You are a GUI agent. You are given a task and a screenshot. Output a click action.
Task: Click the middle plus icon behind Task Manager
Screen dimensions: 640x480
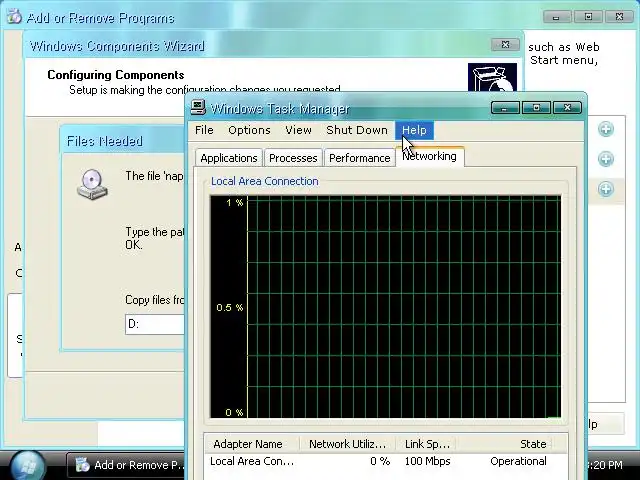(x=606, y=159)
